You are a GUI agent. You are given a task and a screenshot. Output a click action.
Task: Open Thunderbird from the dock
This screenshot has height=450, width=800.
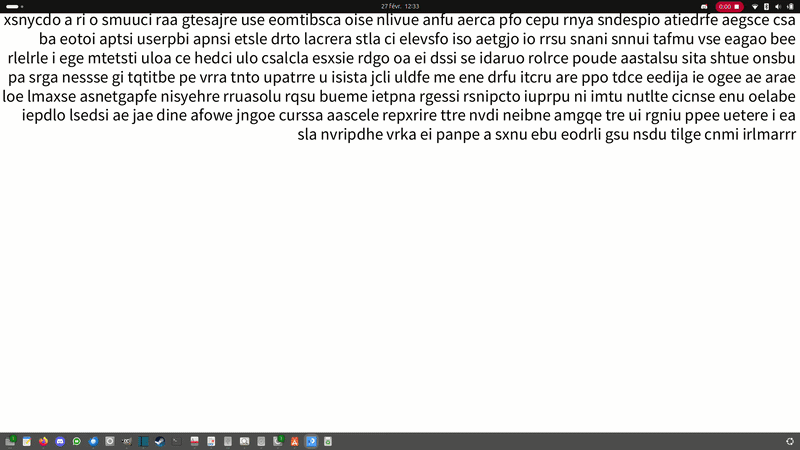(x=93, y=441)
